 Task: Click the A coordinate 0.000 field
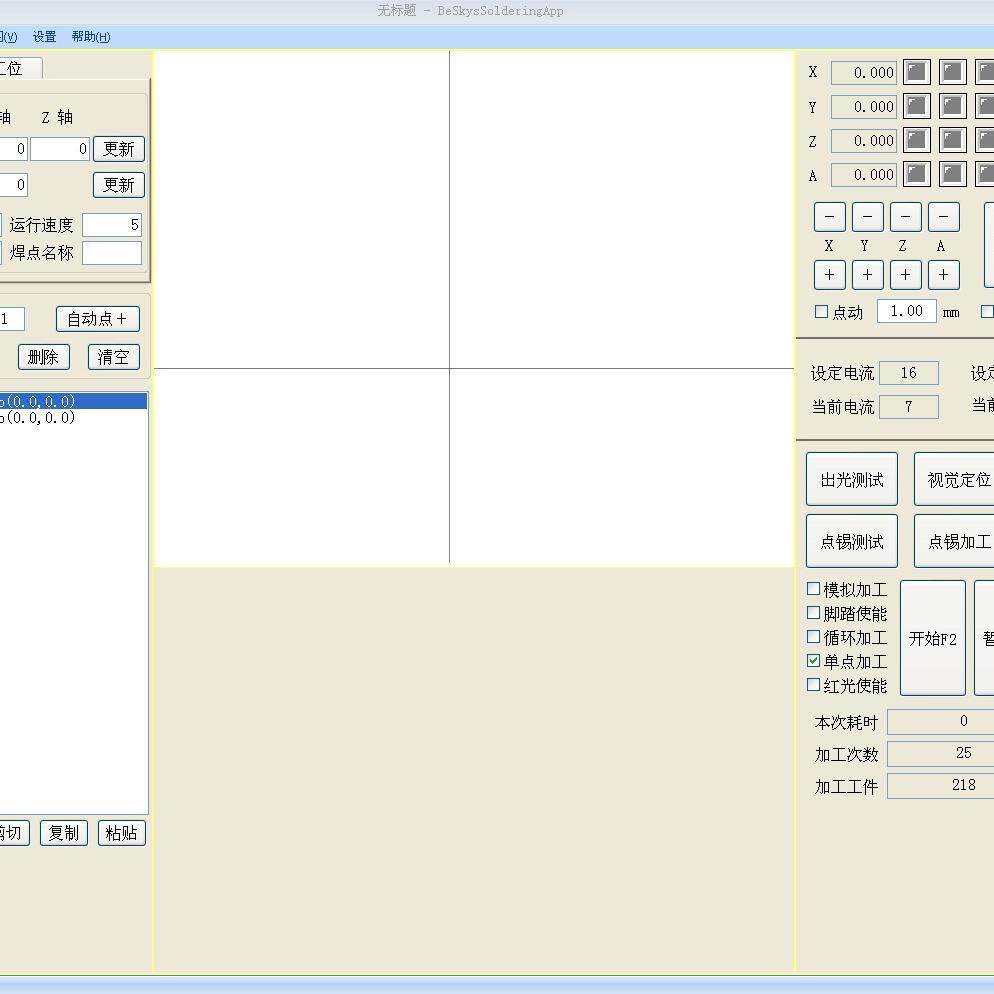(x=864, y=175)
